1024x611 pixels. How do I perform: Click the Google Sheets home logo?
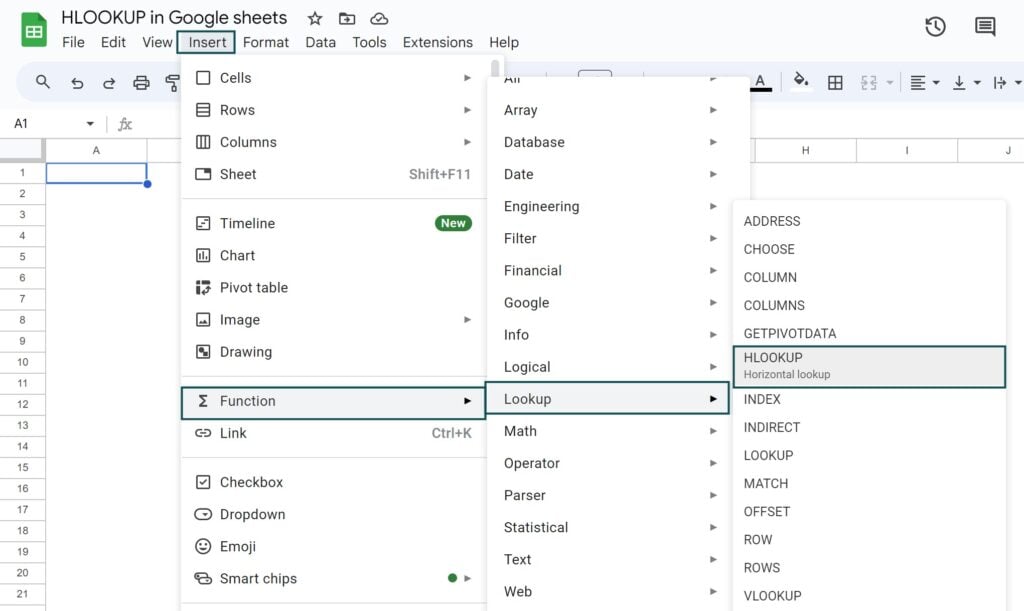[x=33, y=30]
